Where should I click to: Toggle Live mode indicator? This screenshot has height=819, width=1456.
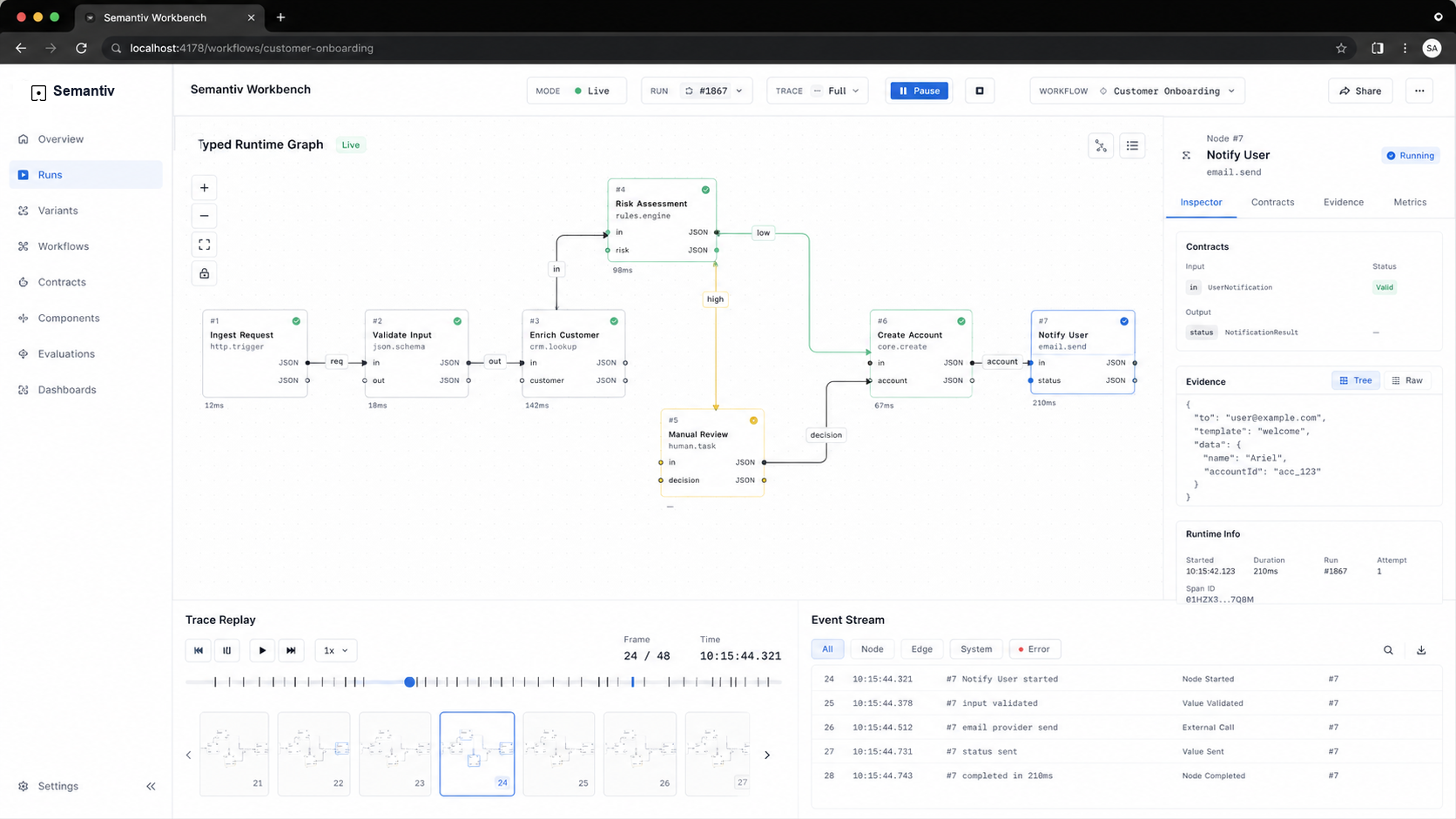click(576, 91)
